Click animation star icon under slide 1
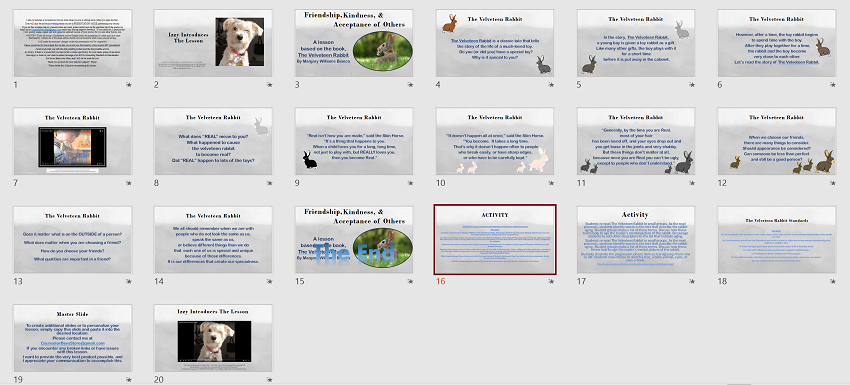This screenshot has width=850, height=385. (129, 85)
